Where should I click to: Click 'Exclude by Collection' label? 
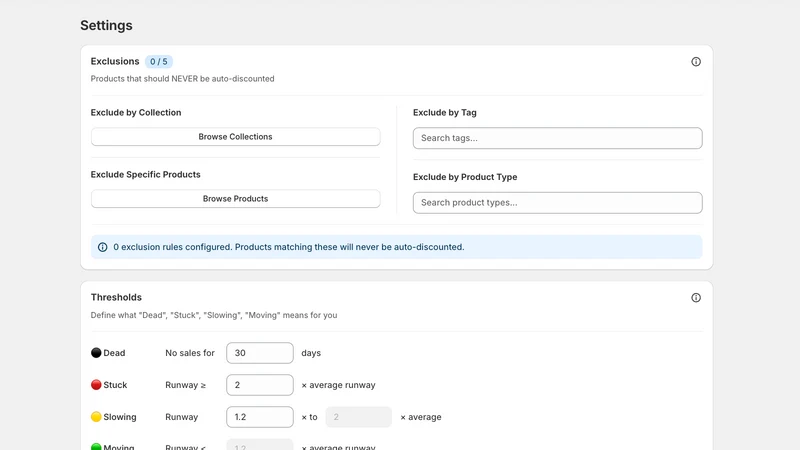click(x=136, y=112)
